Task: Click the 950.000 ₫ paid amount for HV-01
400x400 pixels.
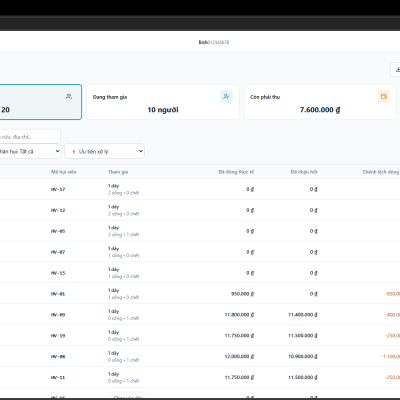Action: (242, 294)
